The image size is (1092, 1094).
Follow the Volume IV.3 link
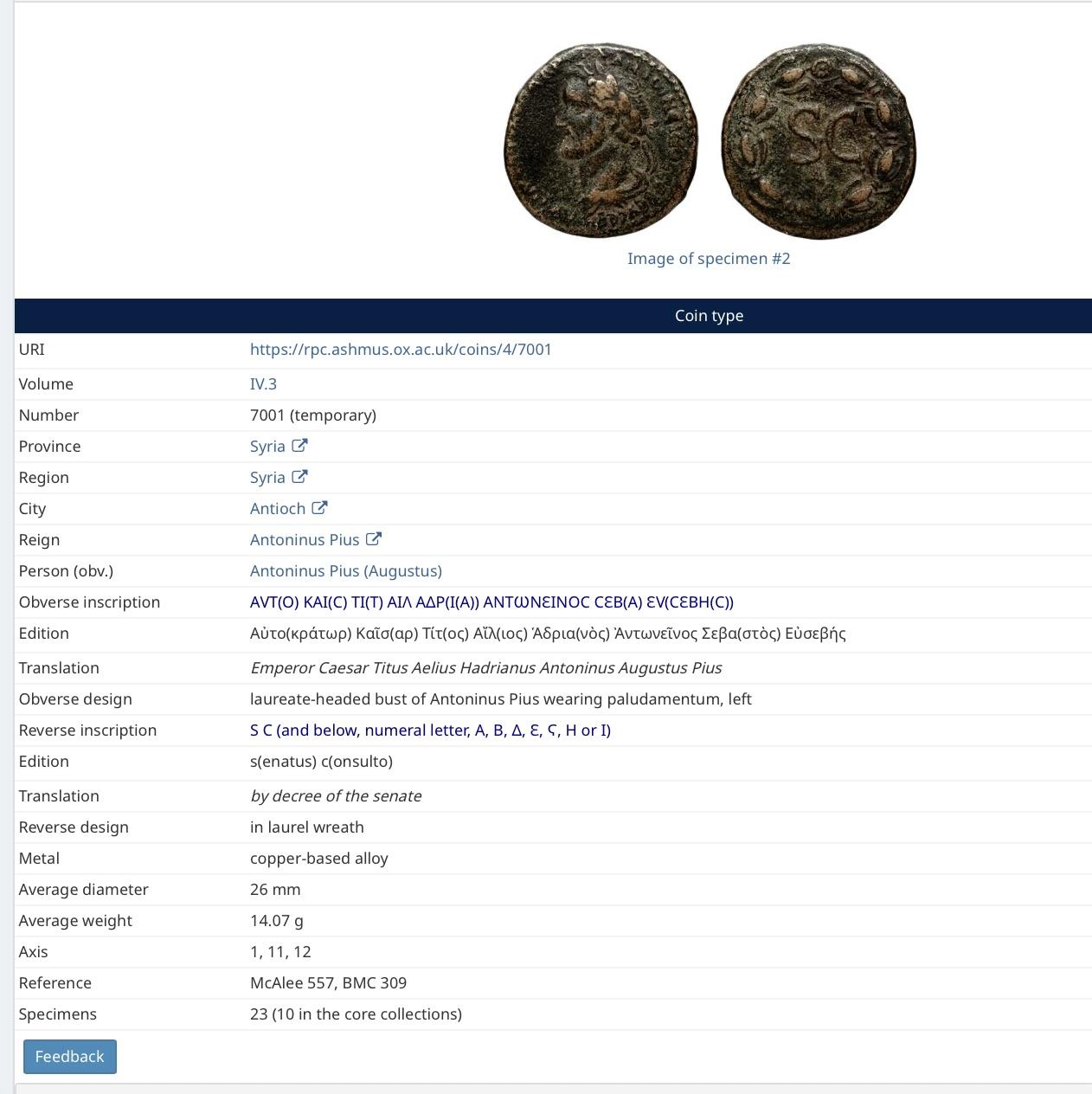[x=263, y=384]
